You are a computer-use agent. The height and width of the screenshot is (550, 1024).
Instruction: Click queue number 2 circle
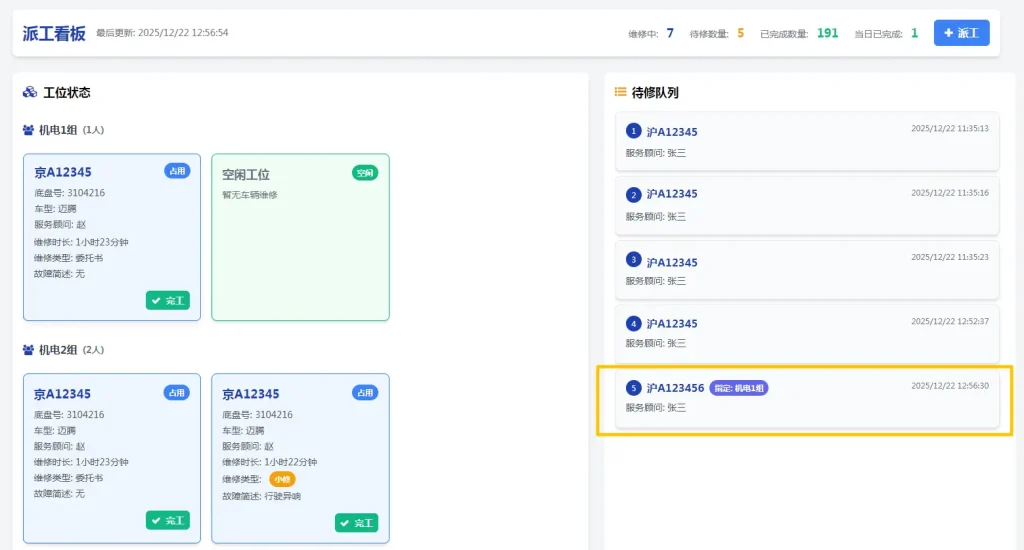point(633,195)
